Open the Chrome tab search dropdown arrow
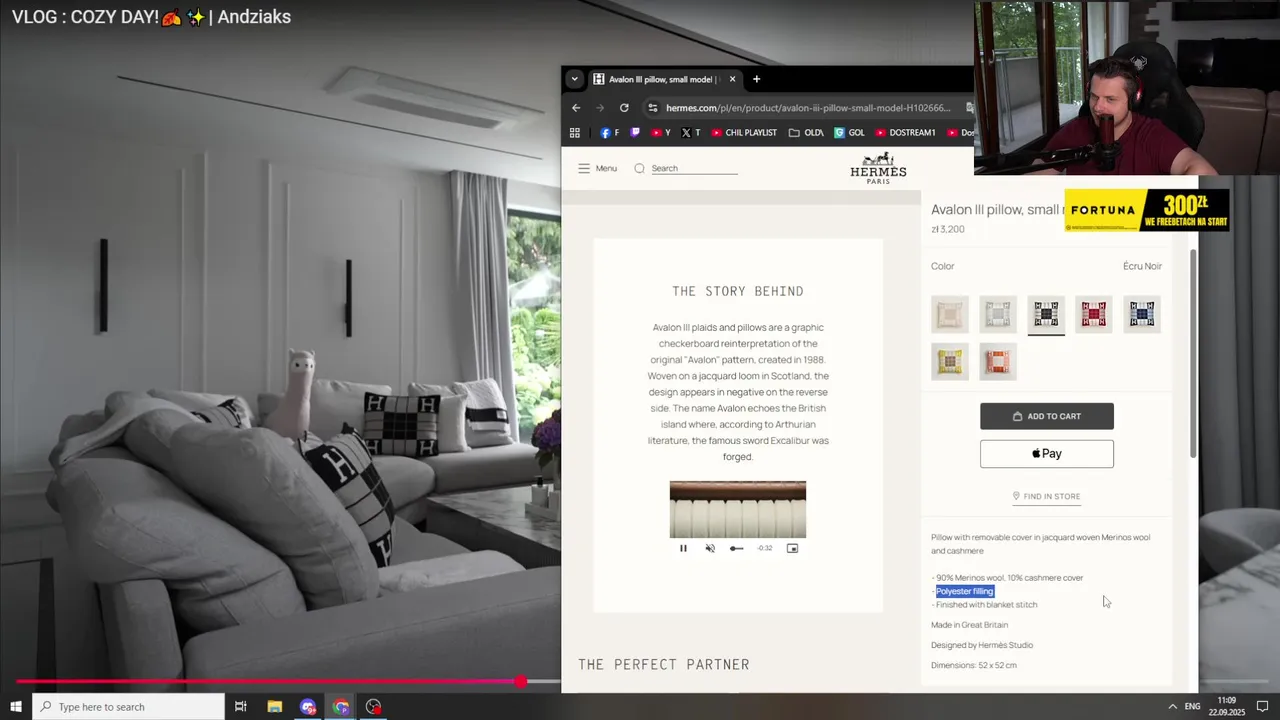1280x720 pixels. 574,79
